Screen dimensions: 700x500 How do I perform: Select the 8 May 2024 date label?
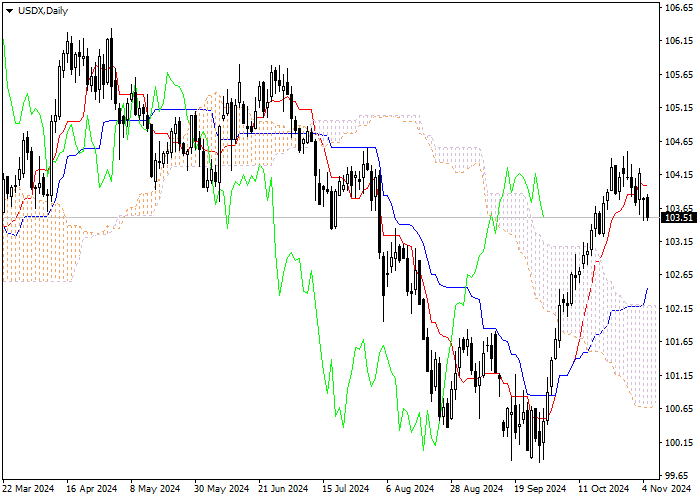pos(155,489)
